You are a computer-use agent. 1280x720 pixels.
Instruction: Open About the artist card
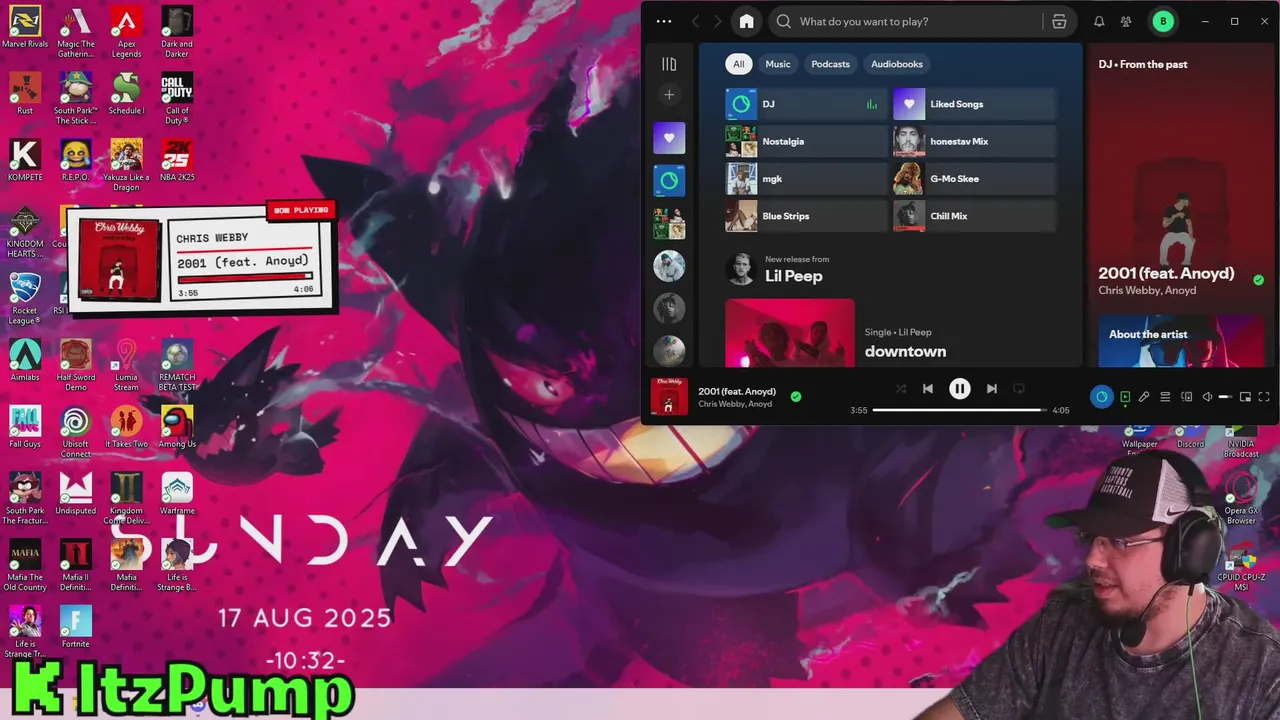point(1181,341)
